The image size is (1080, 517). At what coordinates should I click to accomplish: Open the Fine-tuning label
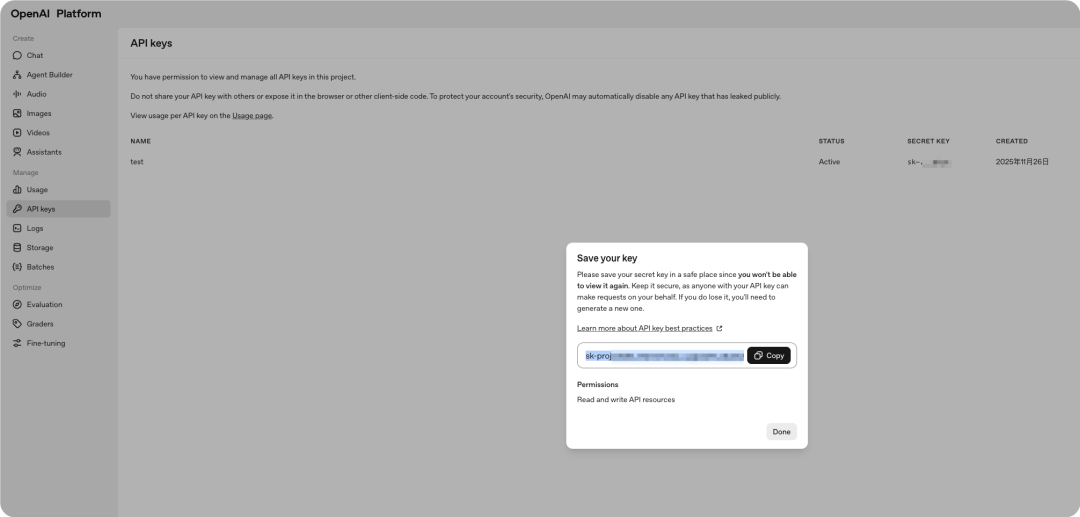46,344
